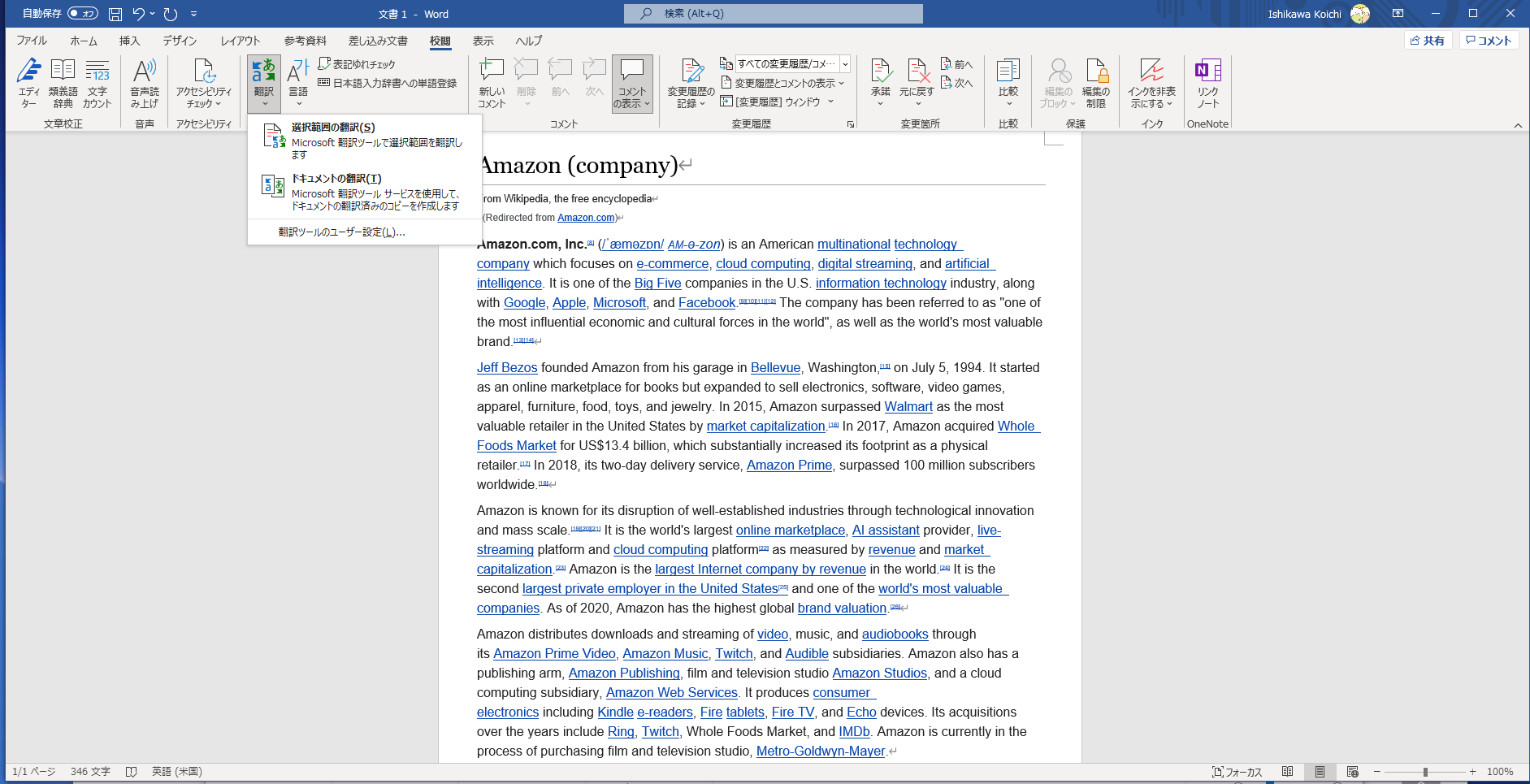Run spelling variation check (表記ゆれチェック)
1530x784 pixels.
click(x=357, y=64)
